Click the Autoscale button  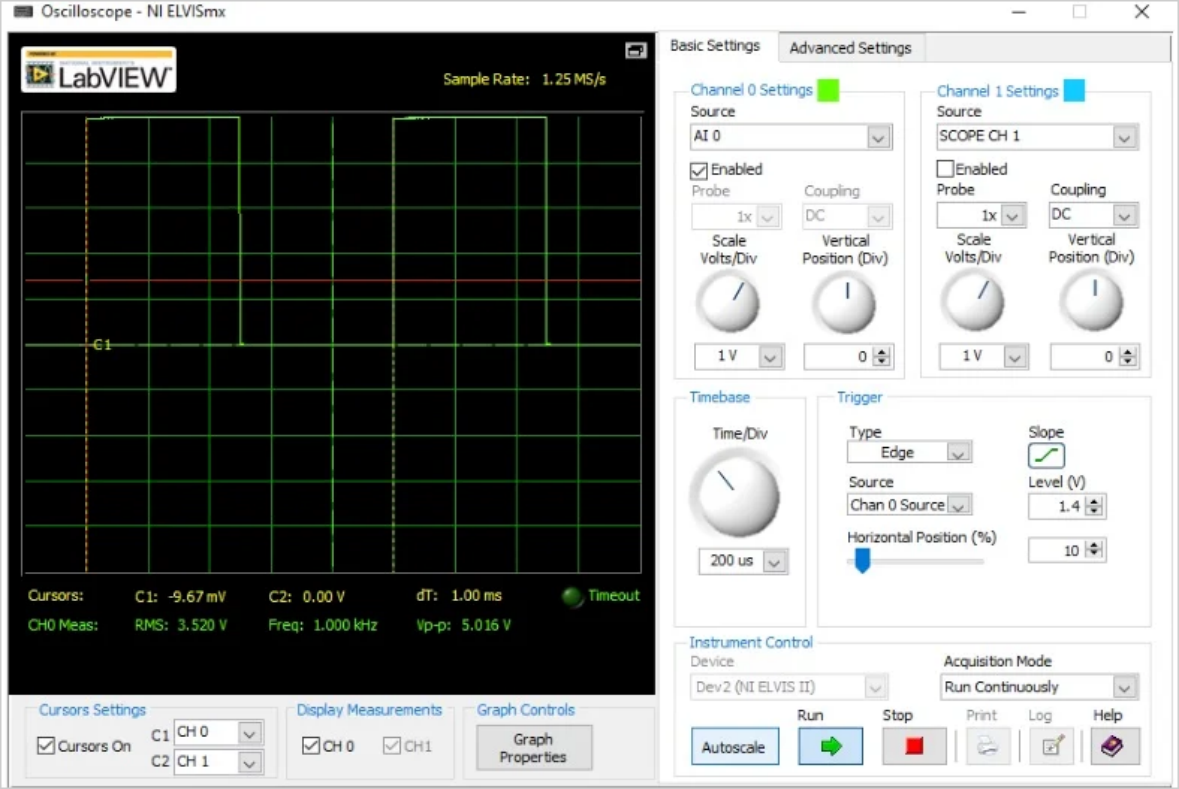734,747
